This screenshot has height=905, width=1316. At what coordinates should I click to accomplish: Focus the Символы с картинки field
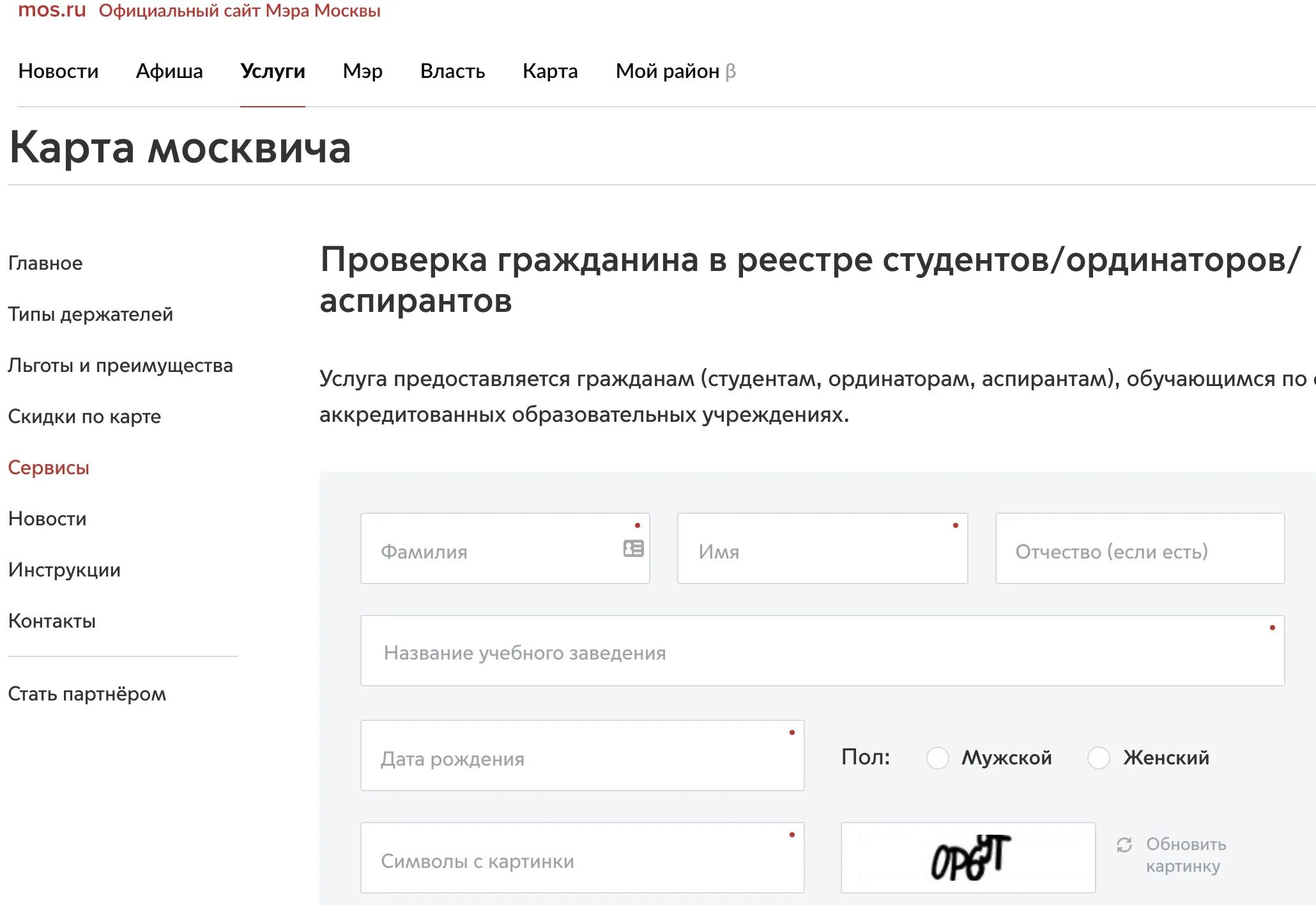pos(582,858)
